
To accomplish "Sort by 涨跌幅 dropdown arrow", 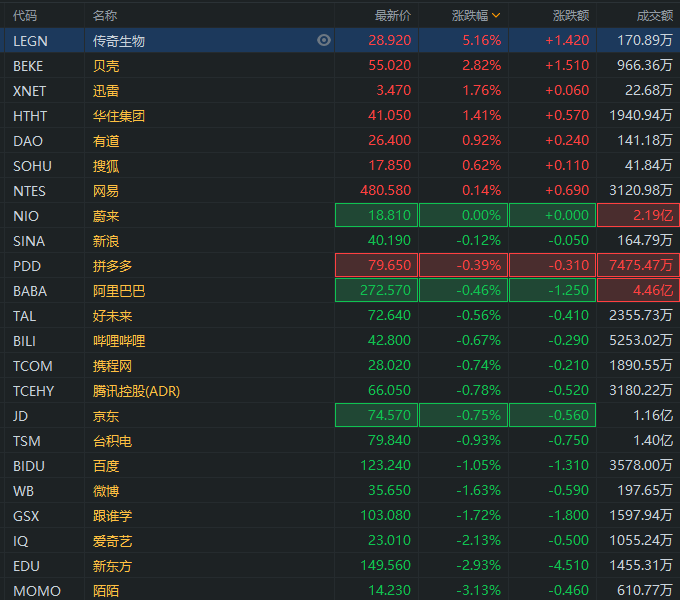I will [x=496, y=16].
